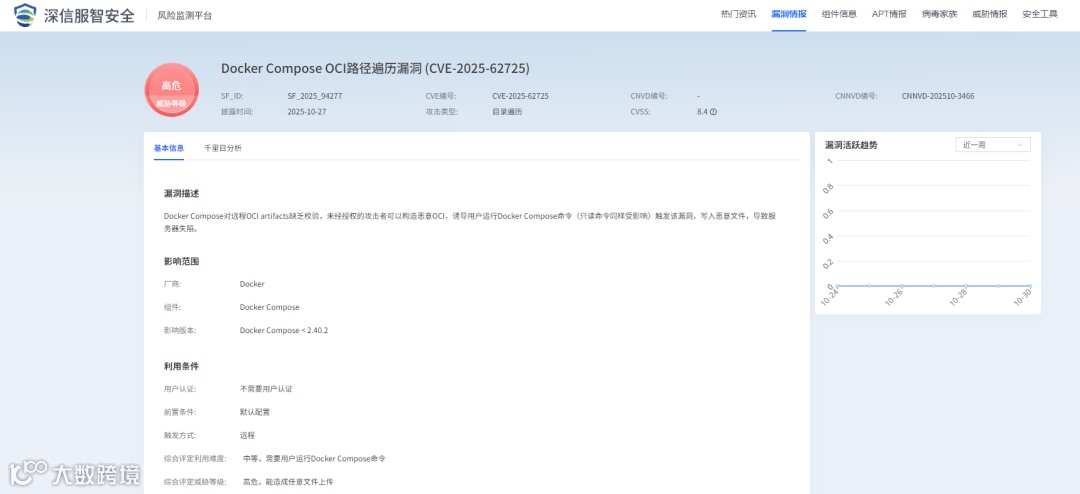Click the version text Docker Compose < 2.40.2

[284, 330]
